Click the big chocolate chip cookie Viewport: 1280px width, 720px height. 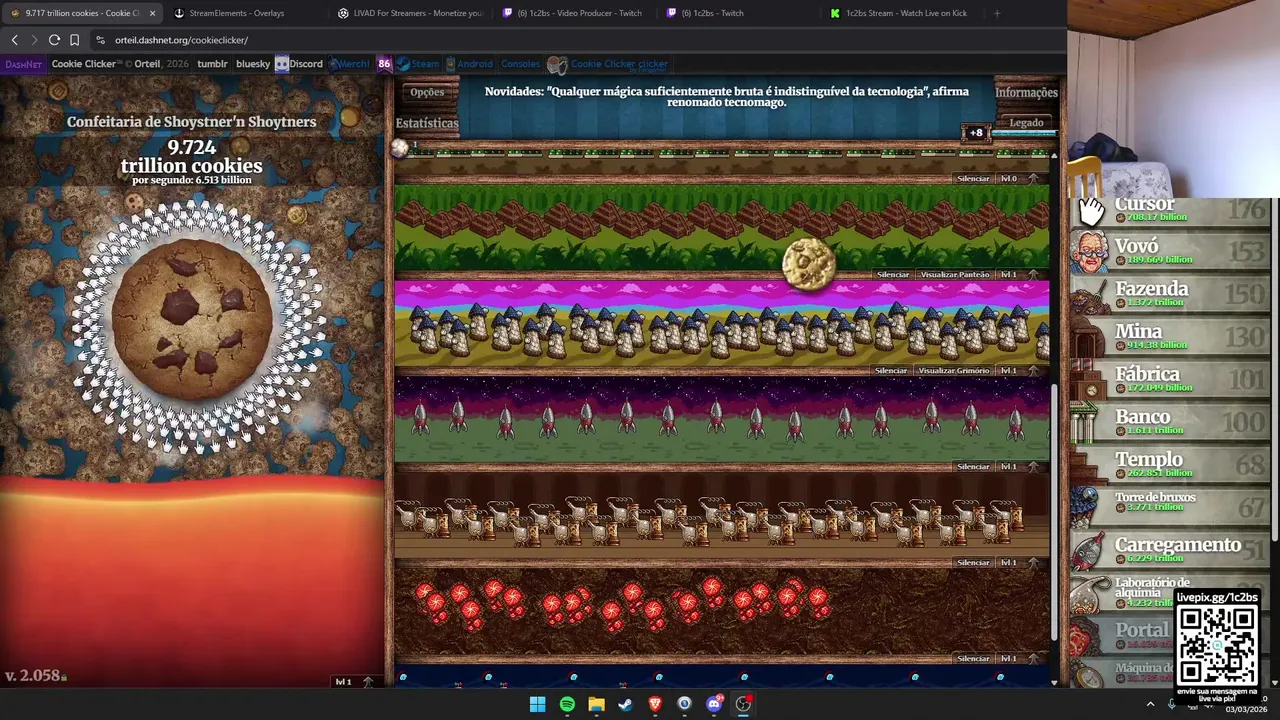(x=192, y=319)
